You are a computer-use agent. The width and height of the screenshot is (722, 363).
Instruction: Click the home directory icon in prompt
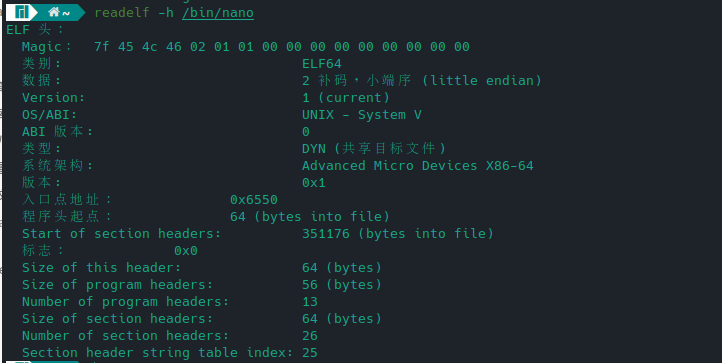pos(54,12)
